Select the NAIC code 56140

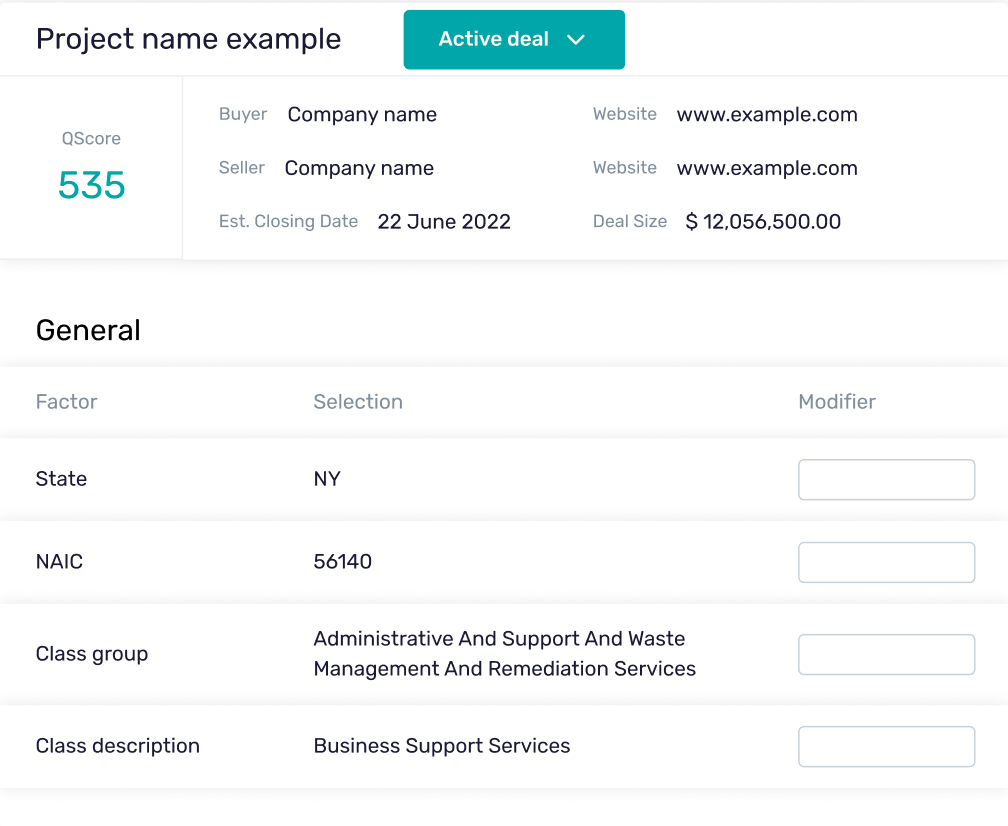(x=343, y=562)
